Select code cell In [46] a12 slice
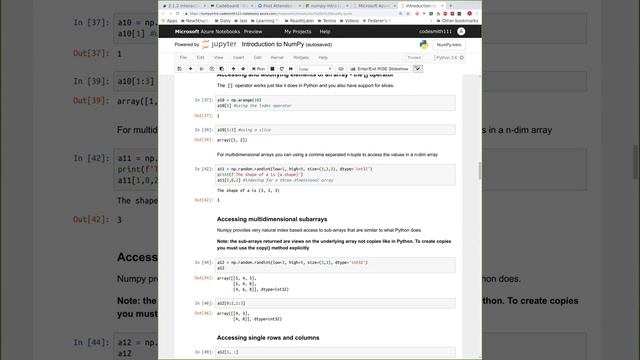This screenshot has height=360, width=640. click(x=335, y=303)
